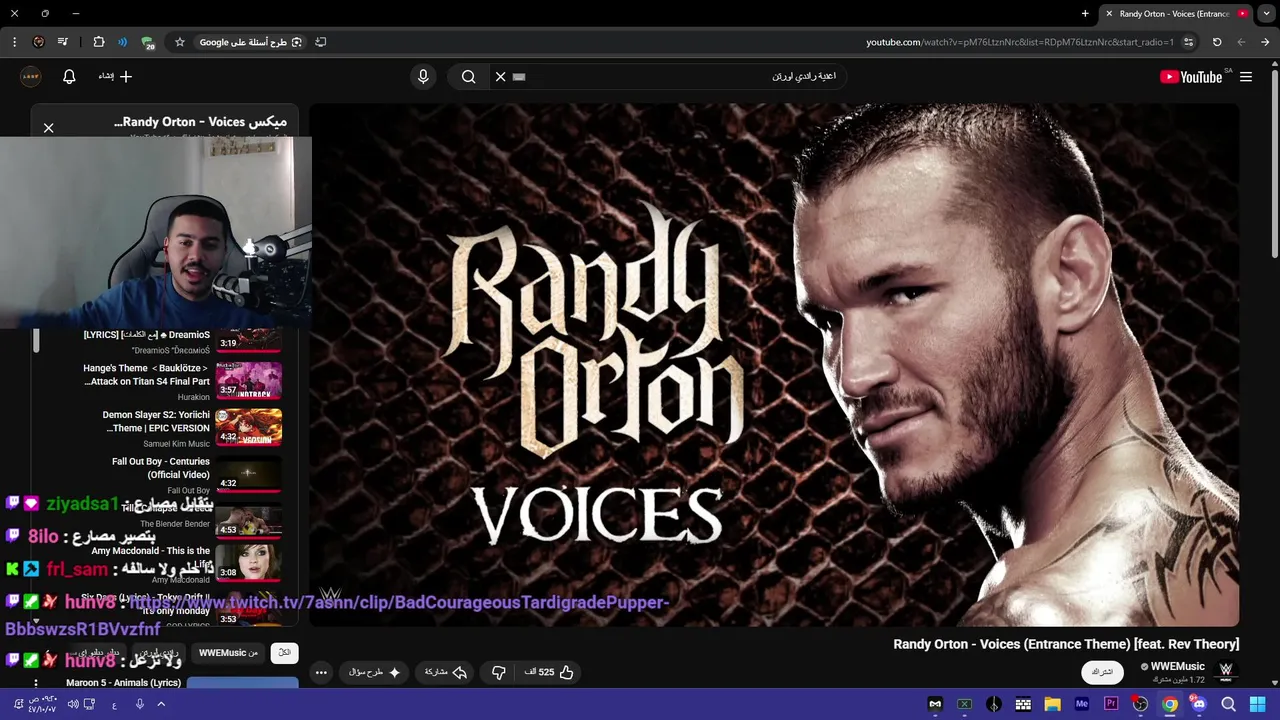Screen dimensions: 1280x720
Task: Select the first white filter chip
Action: [x=285, y=653]
